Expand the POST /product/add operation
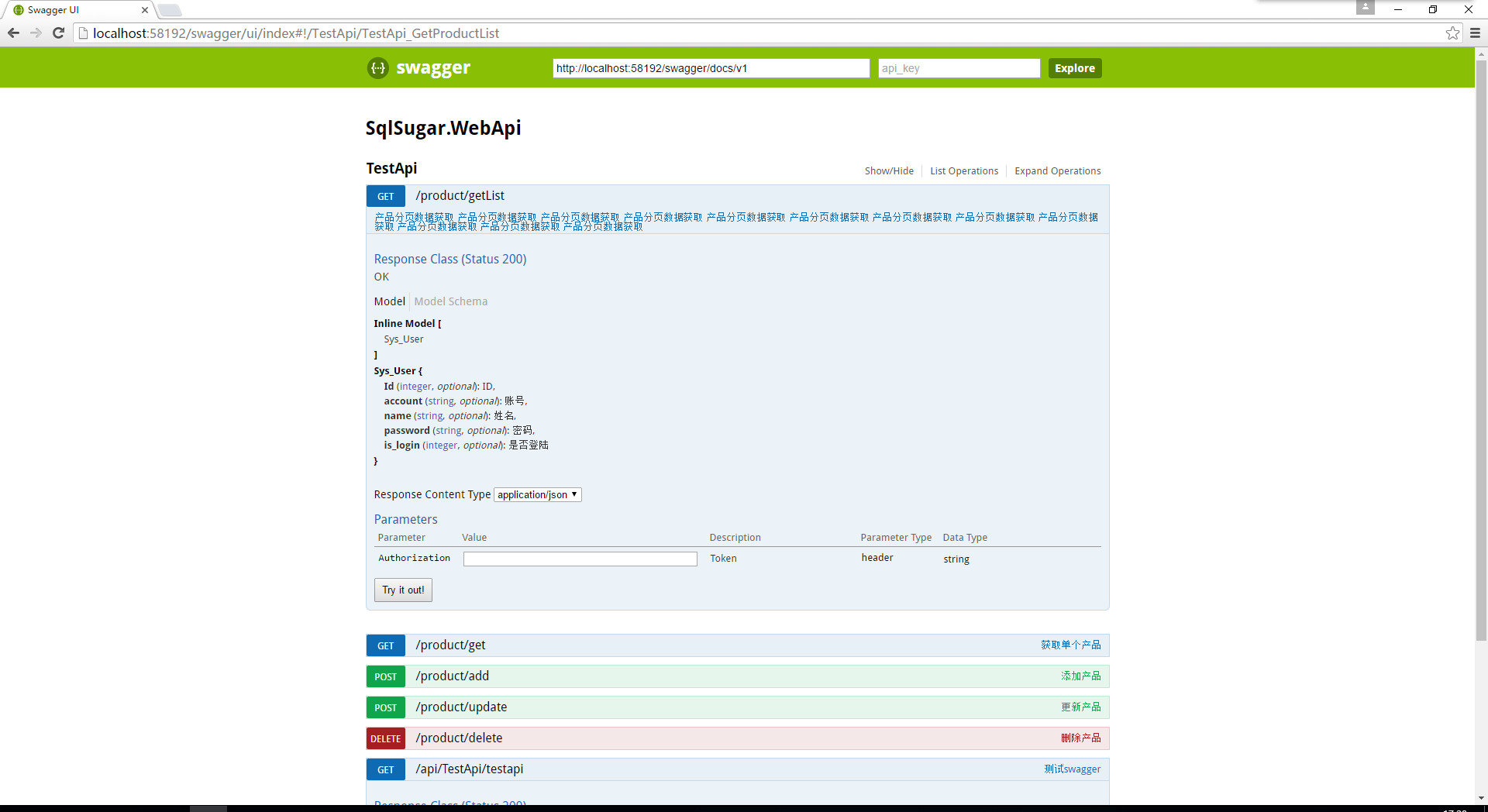The height and width of the screenshot is (812, 1488). click(x=452, y=676)
